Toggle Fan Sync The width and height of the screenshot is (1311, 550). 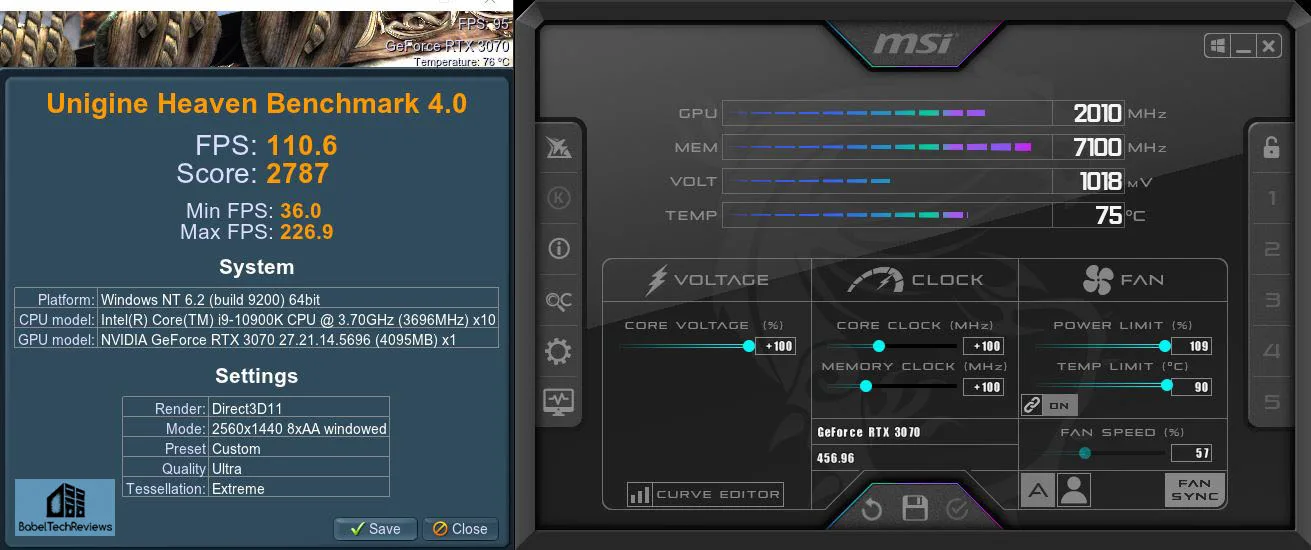1195,490
